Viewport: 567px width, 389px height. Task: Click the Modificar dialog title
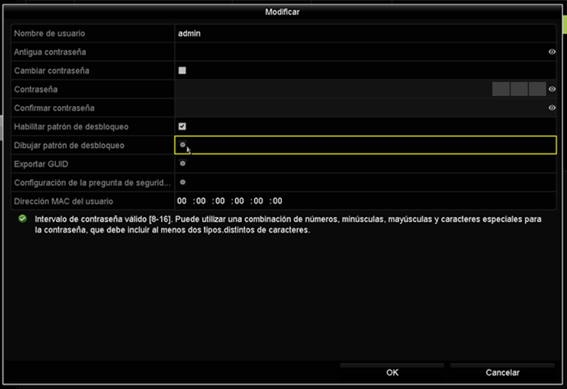(x=282, y=12)
